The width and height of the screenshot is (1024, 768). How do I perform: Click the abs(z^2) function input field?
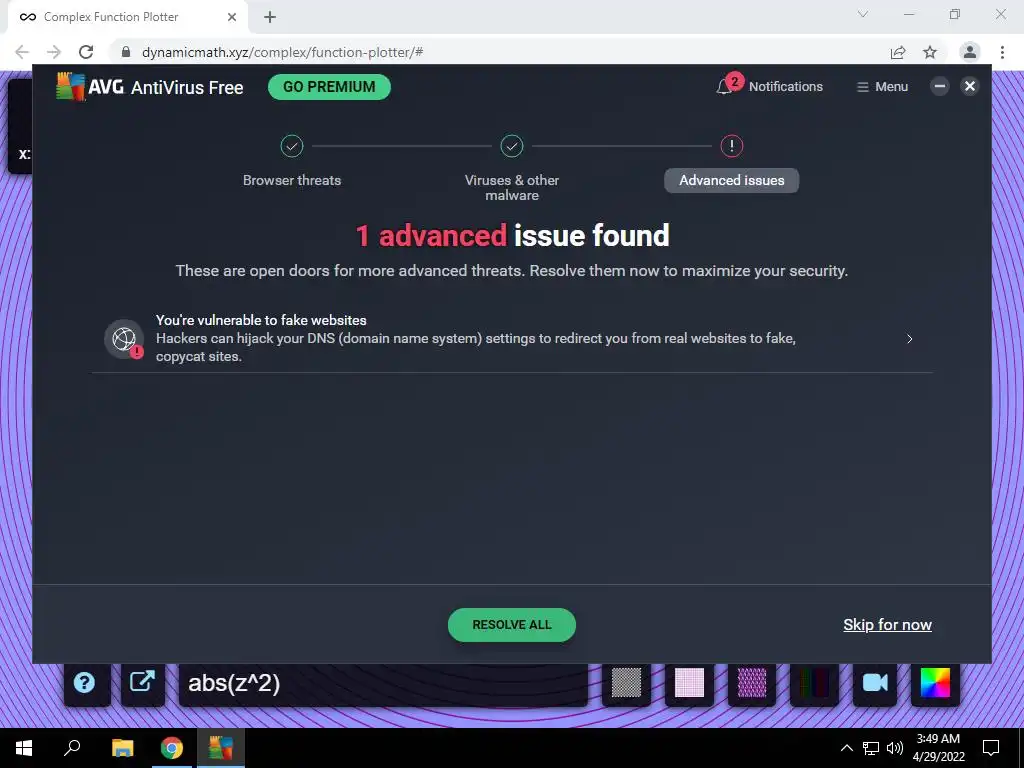tap(383, 683)
